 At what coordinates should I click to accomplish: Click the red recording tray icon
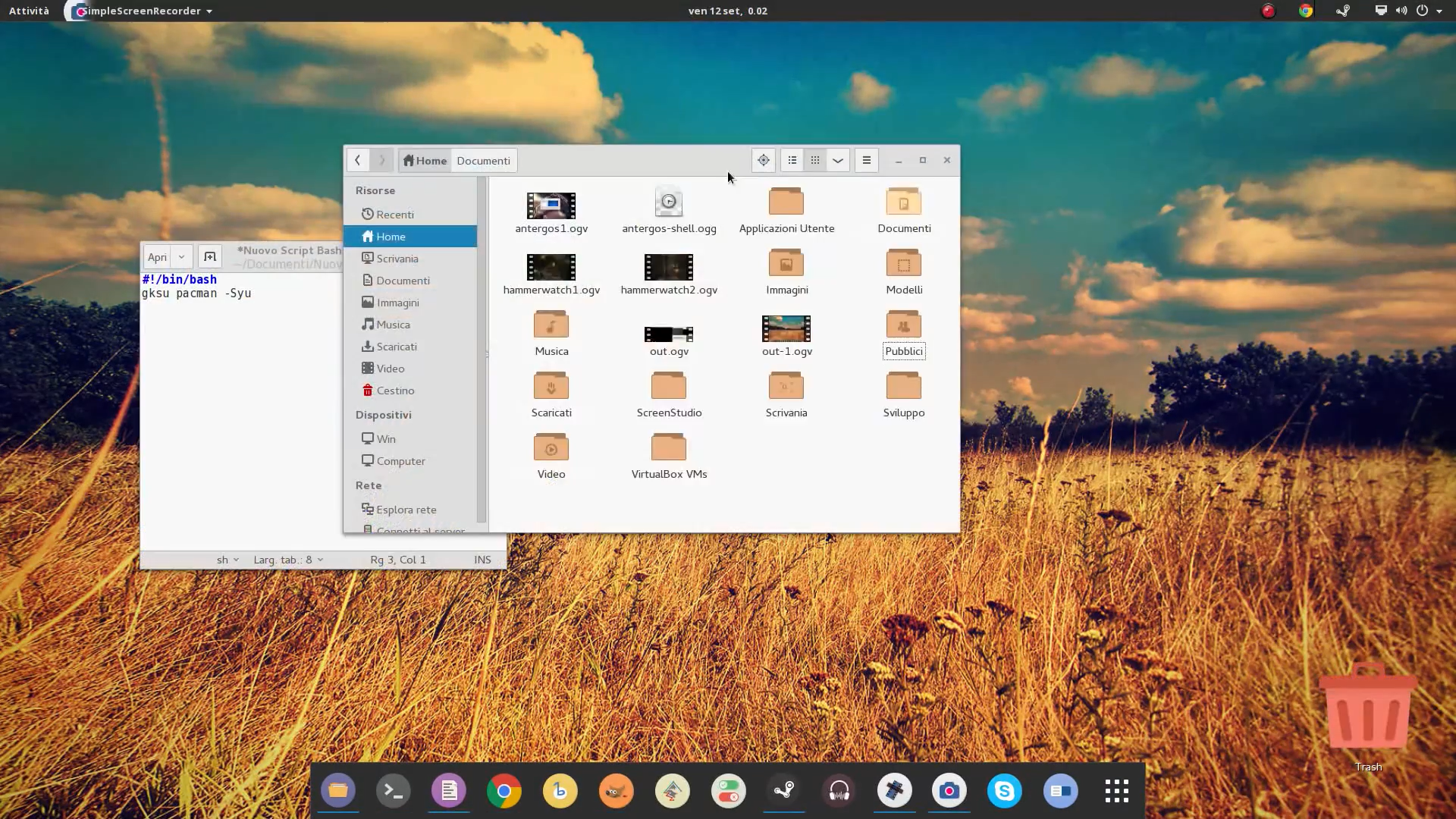click(1268, 11)
